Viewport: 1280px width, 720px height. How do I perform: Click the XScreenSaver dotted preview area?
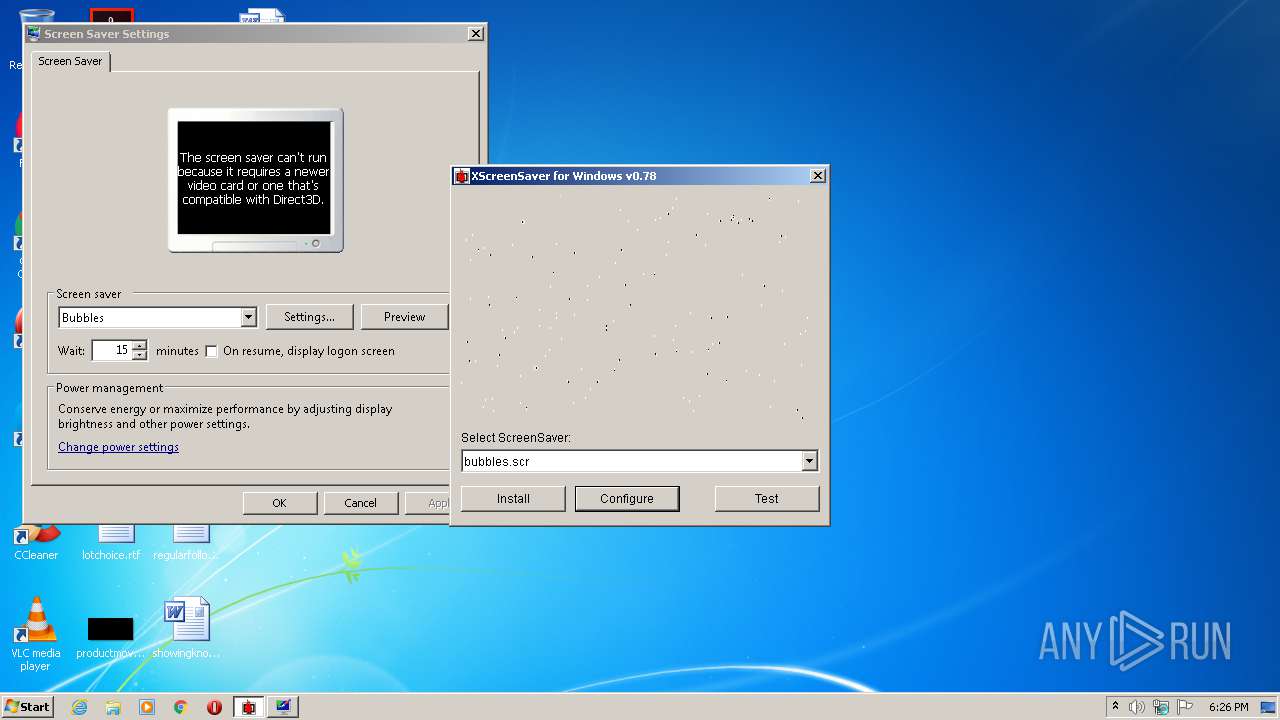(639, 306)
